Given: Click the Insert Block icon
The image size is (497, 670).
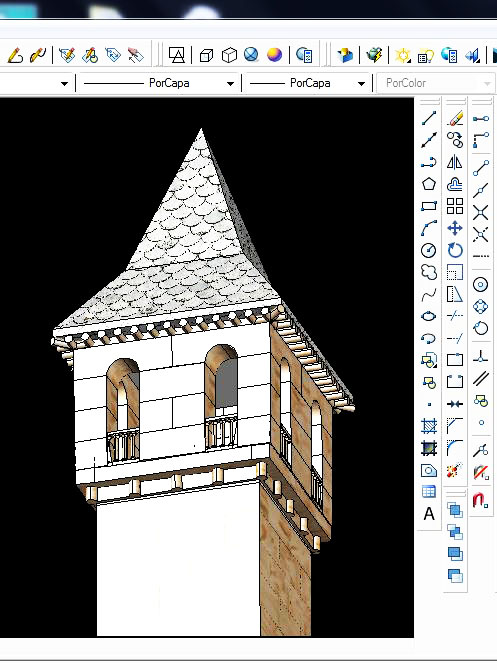Looking at the screenshot, I should coord(429,360).
